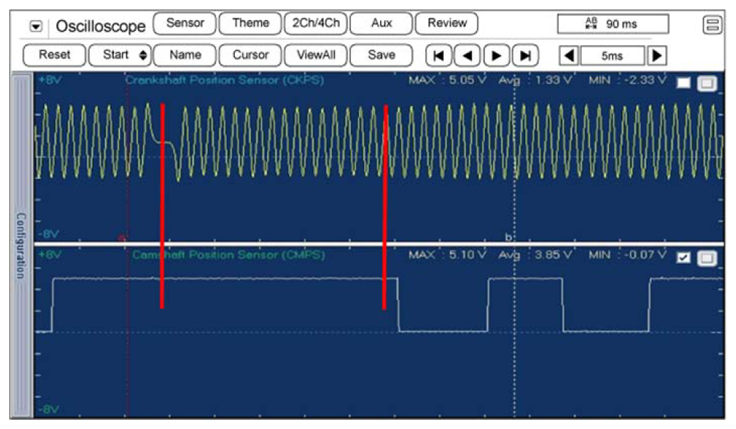Viewport: 736px width, 429px height.
Task: Step forward one waveform frame
Action: pyautogui.click(x=497, y=55)
